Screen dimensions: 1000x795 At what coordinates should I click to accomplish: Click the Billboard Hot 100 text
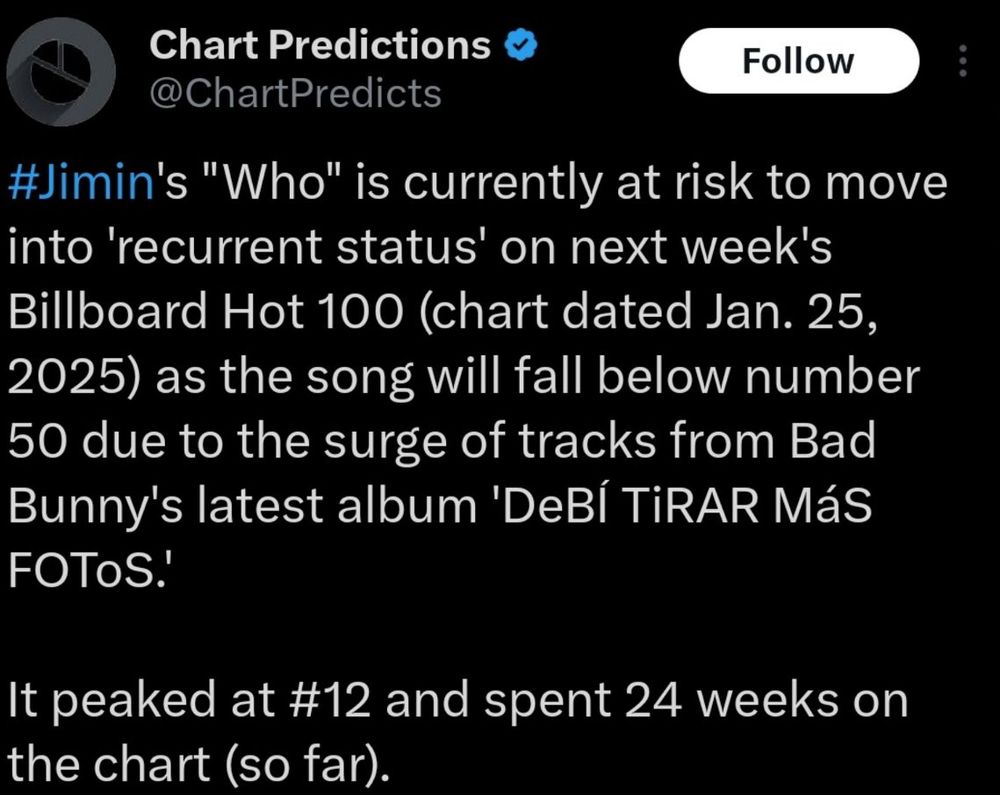click(x=206, y=311)
